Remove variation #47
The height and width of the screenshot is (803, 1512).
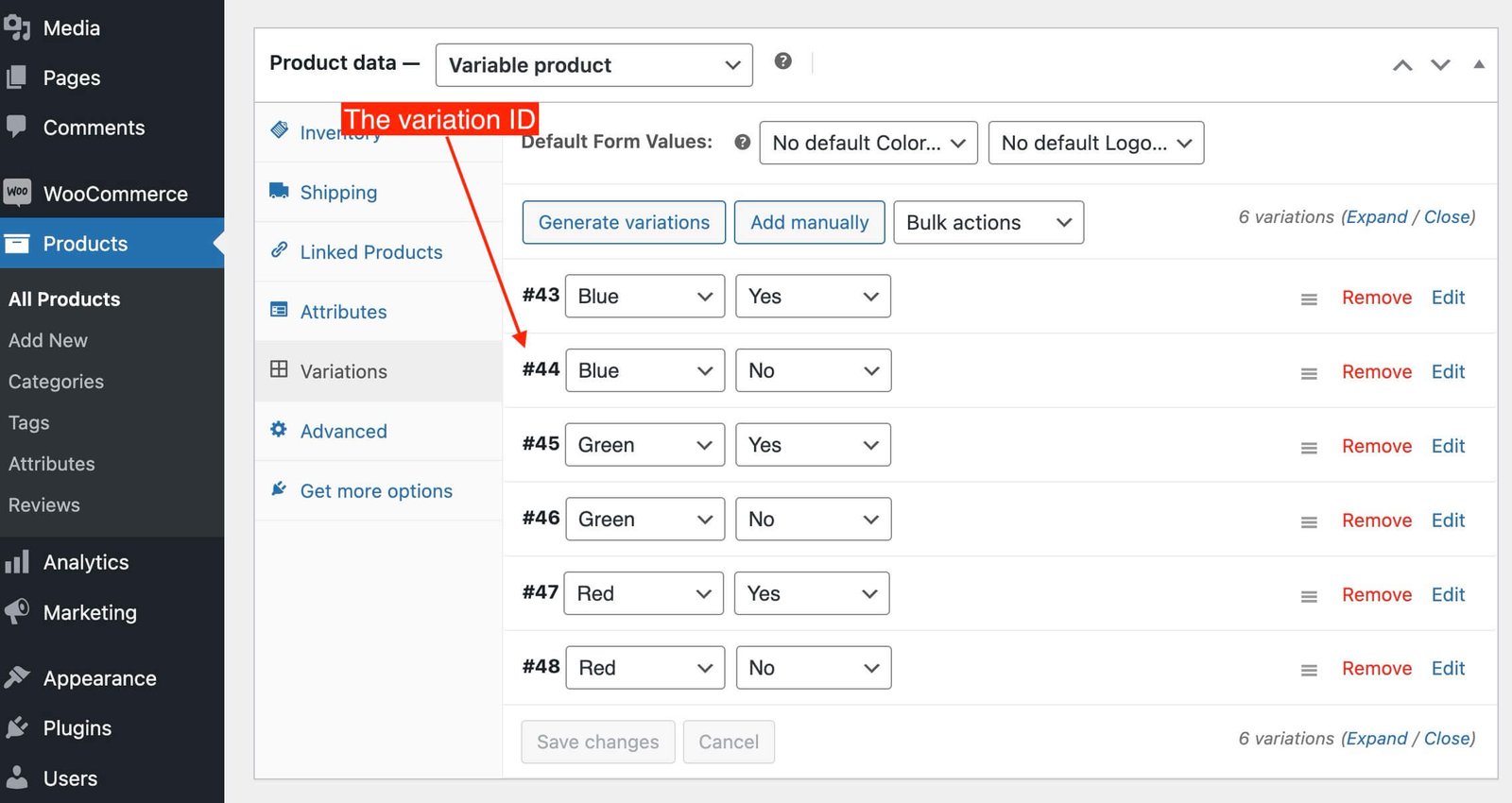(x=1377, y=595)
